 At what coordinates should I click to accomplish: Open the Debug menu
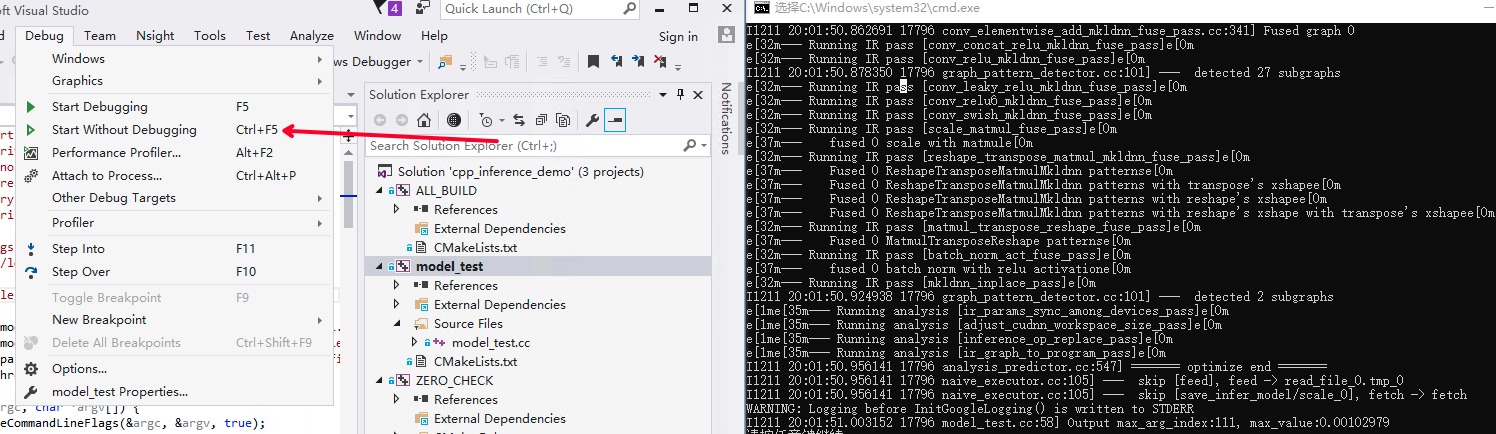(x=44, y=35)
